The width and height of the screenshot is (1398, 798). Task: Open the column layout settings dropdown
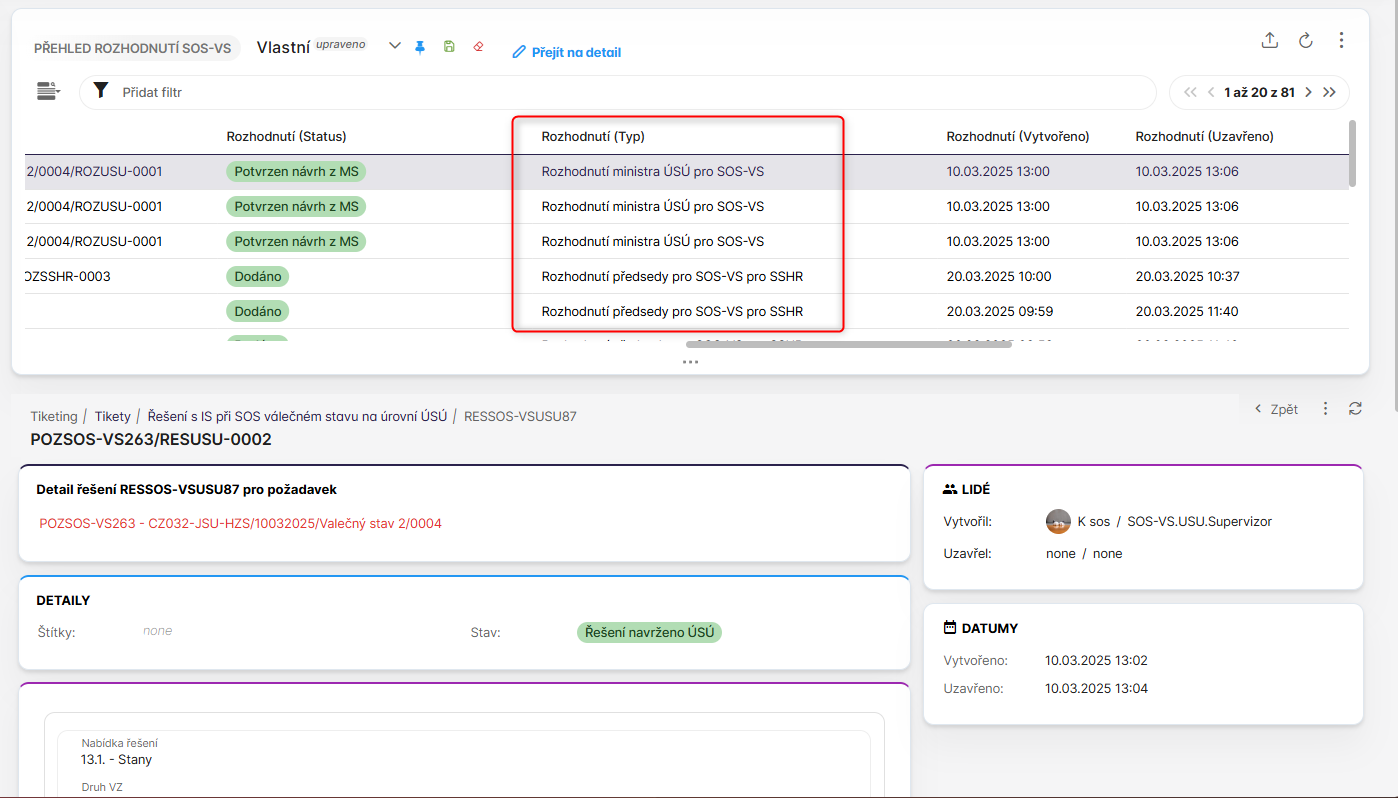48,91
